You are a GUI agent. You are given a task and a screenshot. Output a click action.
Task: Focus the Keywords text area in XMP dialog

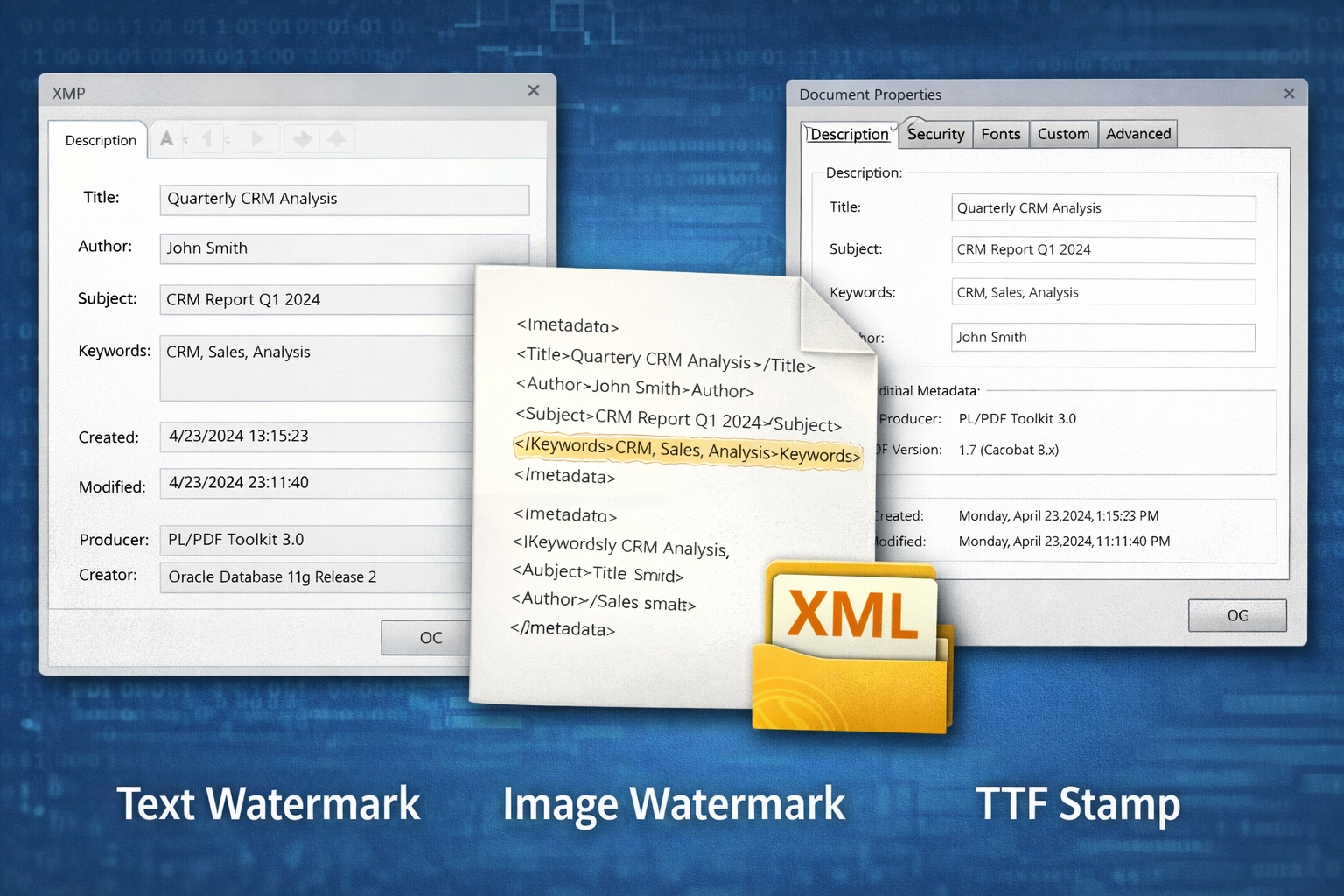317,368
